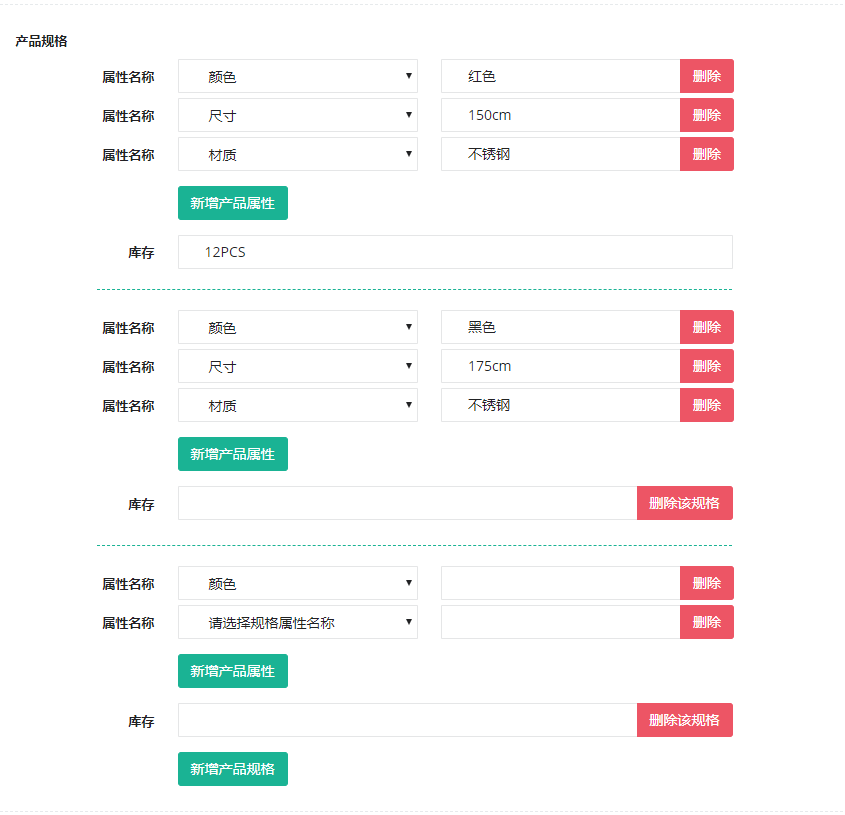
Task: Open the 尺寸 dropdown showing 175cm row
Action: pos(297,366)
